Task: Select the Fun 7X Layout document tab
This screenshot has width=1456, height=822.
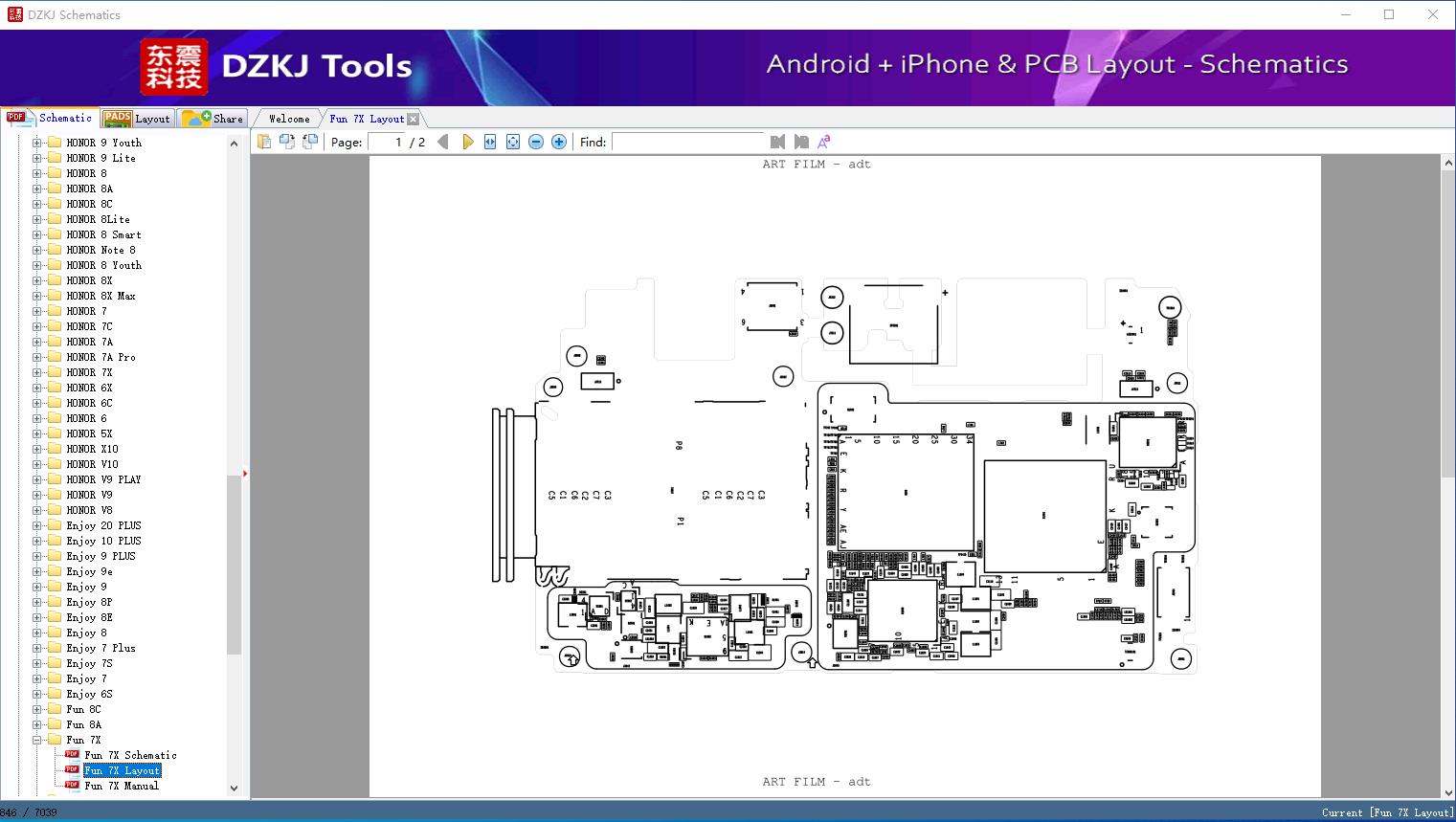Action: (367, 119)
